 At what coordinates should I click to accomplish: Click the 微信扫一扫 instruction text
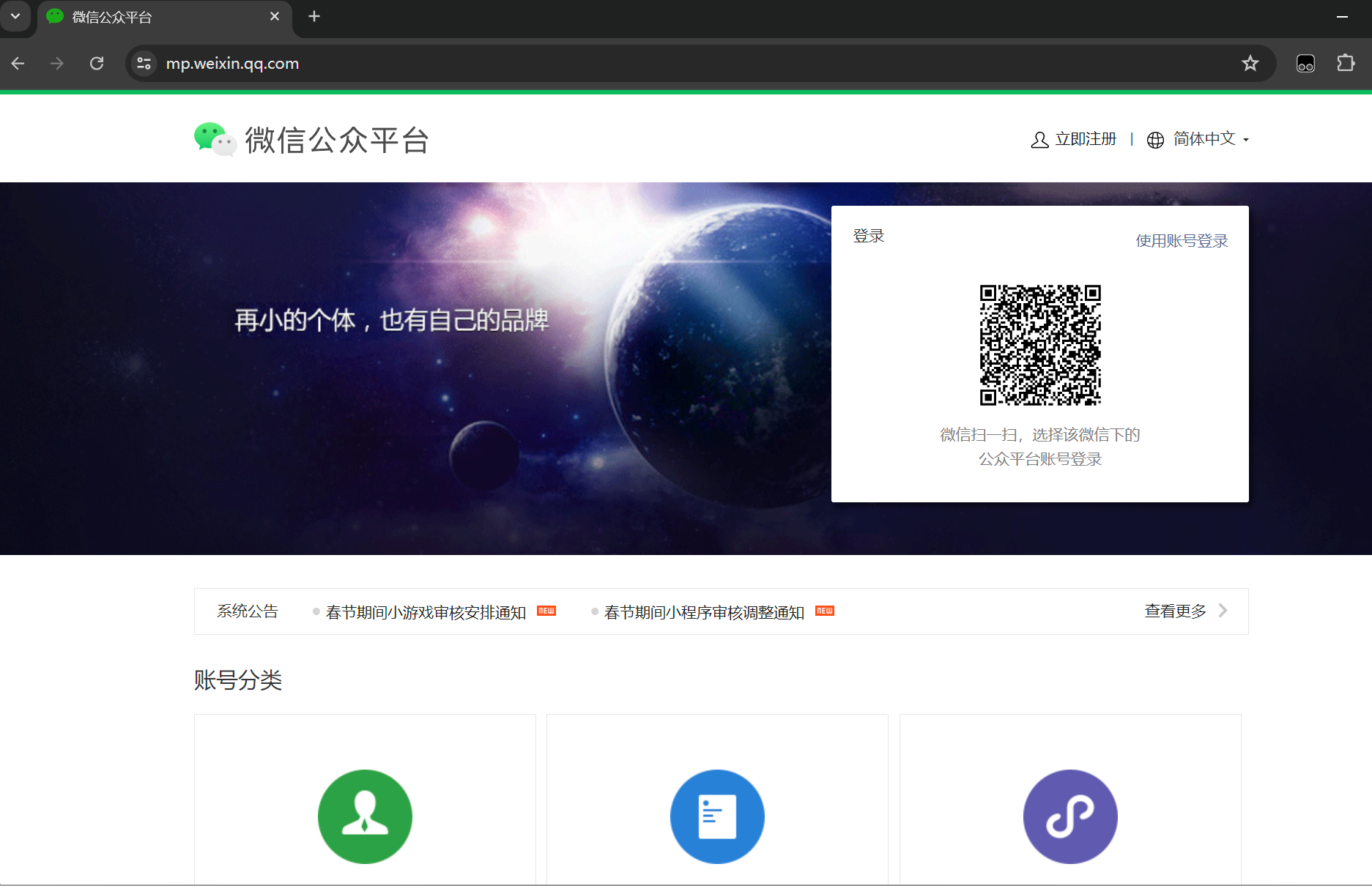click(1040, 447)
